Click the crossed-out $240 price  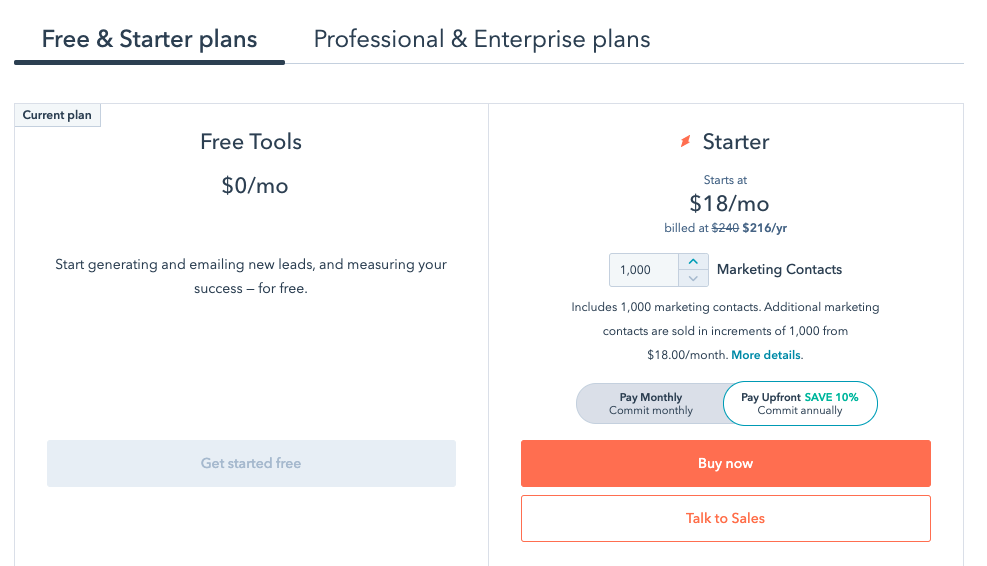724,228
